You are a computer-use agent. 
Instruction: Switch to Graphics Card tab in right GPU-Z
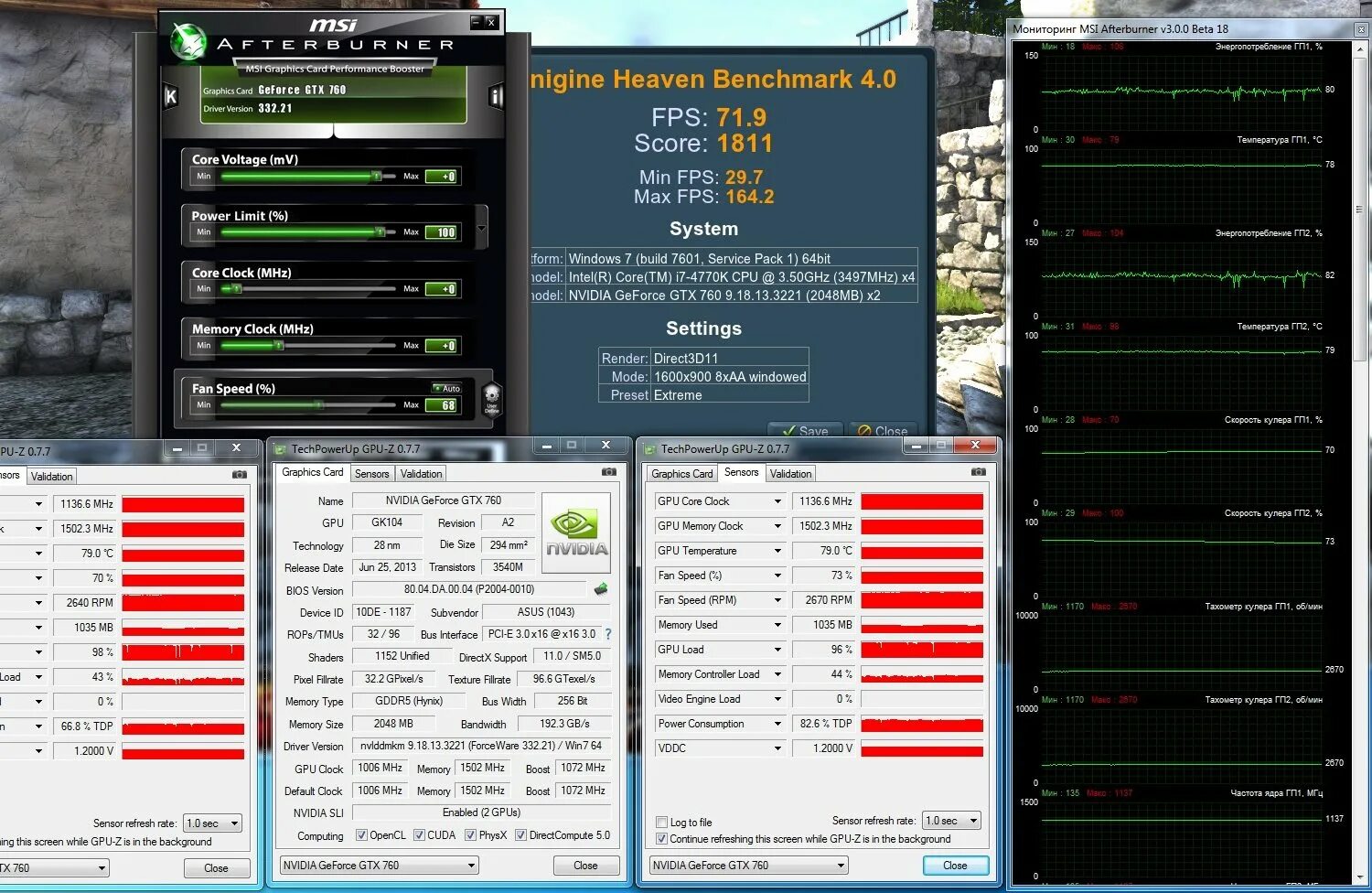point(681,474)
